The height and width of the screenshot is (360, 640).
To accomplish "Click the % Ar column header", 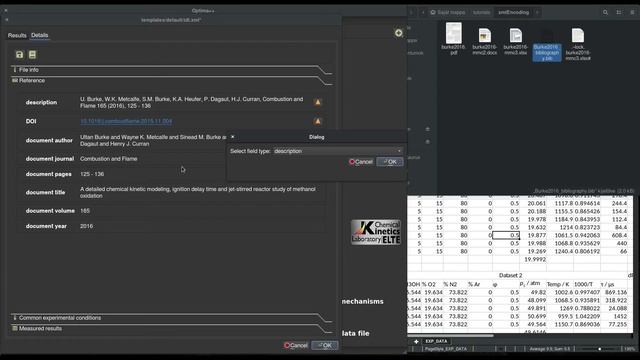I will tap(474, 284).
